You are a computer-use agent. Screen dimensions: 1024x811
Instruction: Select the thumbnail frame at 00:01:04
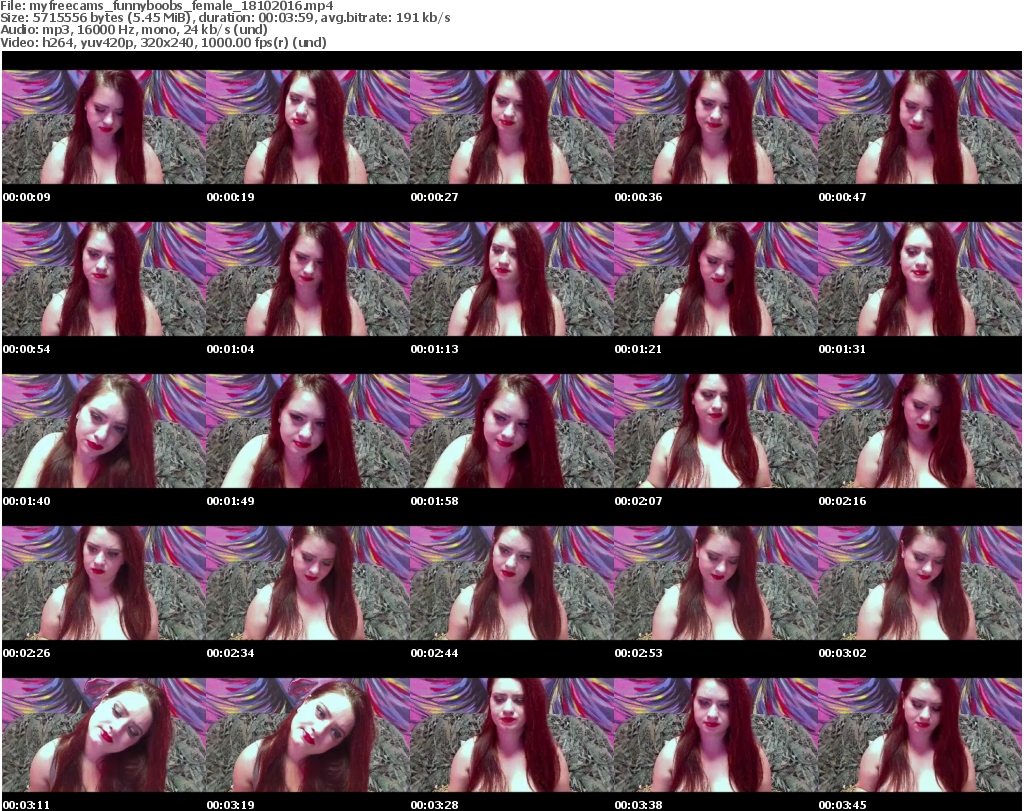(x=308, y=279)
